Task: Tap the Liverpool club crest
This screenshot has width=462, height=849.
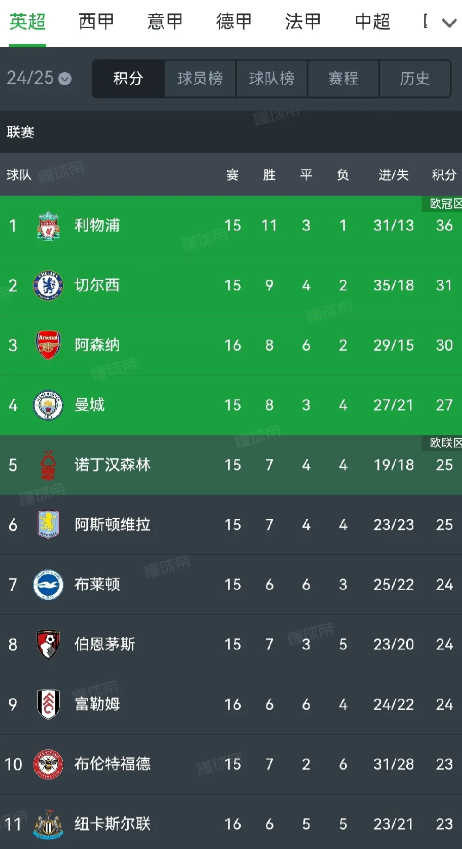Action: pyautogui.click(x=48, y=225)
